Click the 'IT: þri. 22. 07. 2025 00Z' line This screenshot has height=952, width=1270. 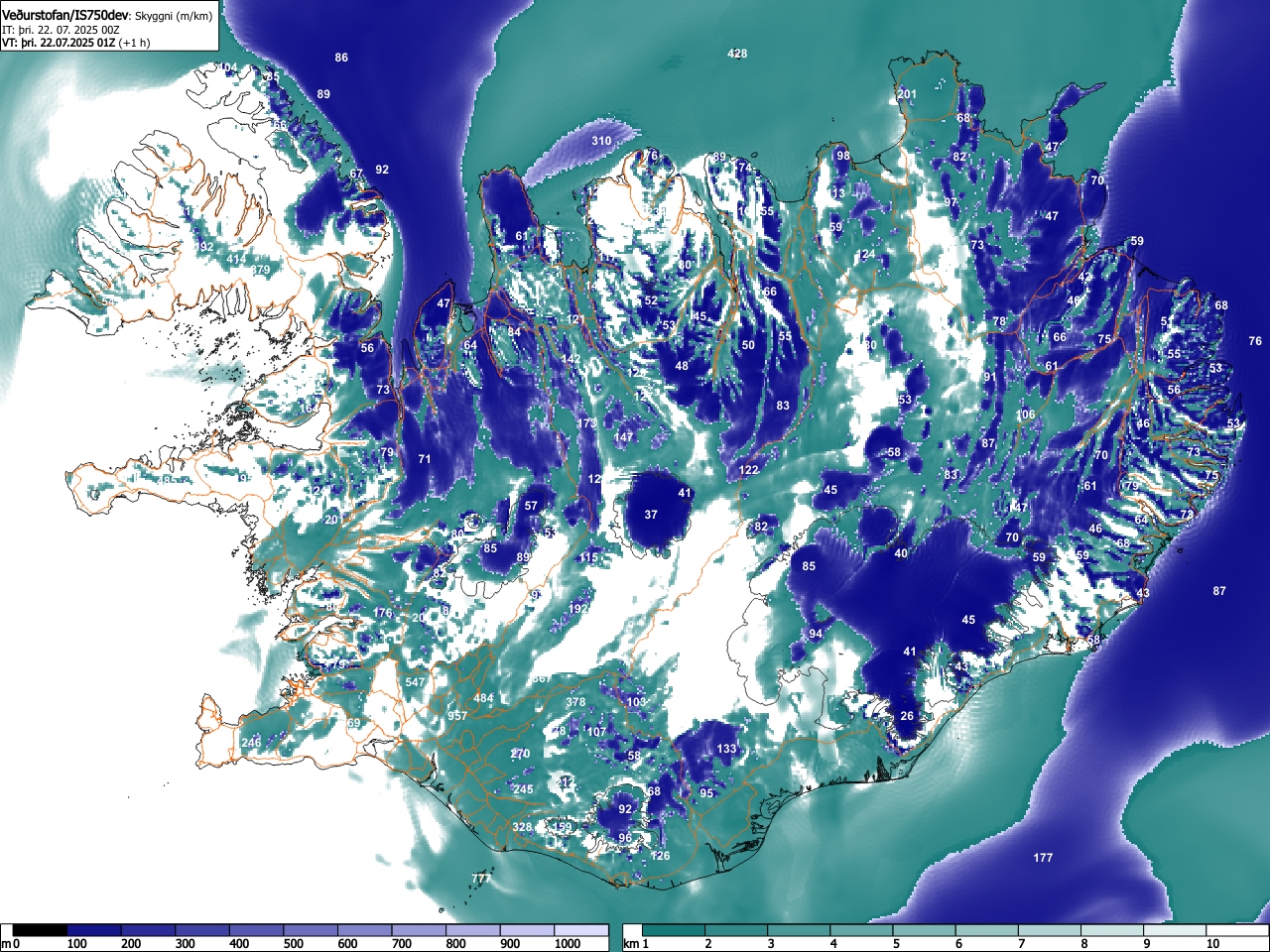(61, 30)
